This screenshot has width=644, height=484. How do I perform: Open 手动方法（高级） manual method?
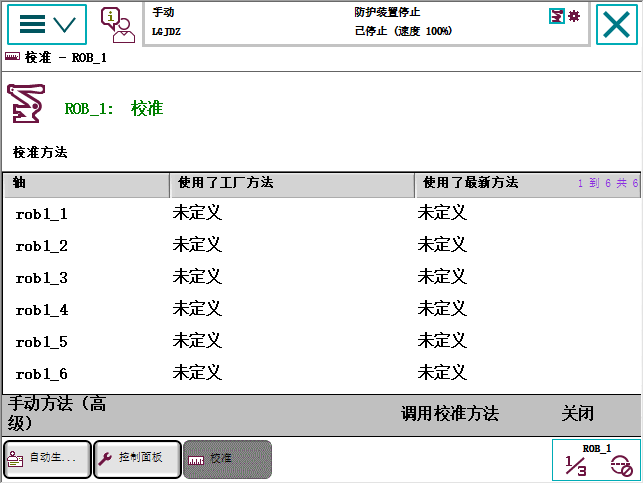click(x=58, y=413)
